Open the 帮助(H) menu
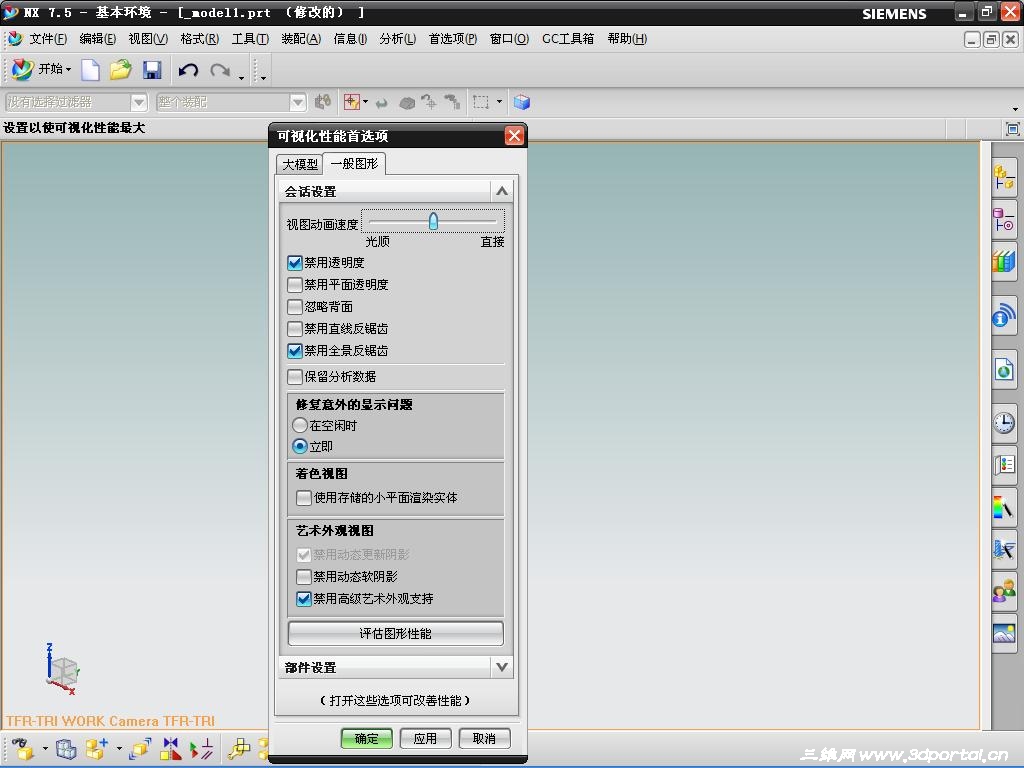This screenshot has width=1024, height=768. (x=627, y=39)
